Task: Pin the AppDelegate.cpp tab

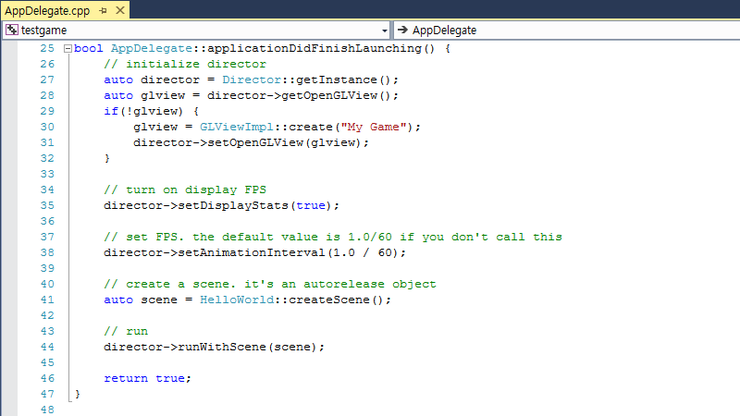Action: coord(101,9)
